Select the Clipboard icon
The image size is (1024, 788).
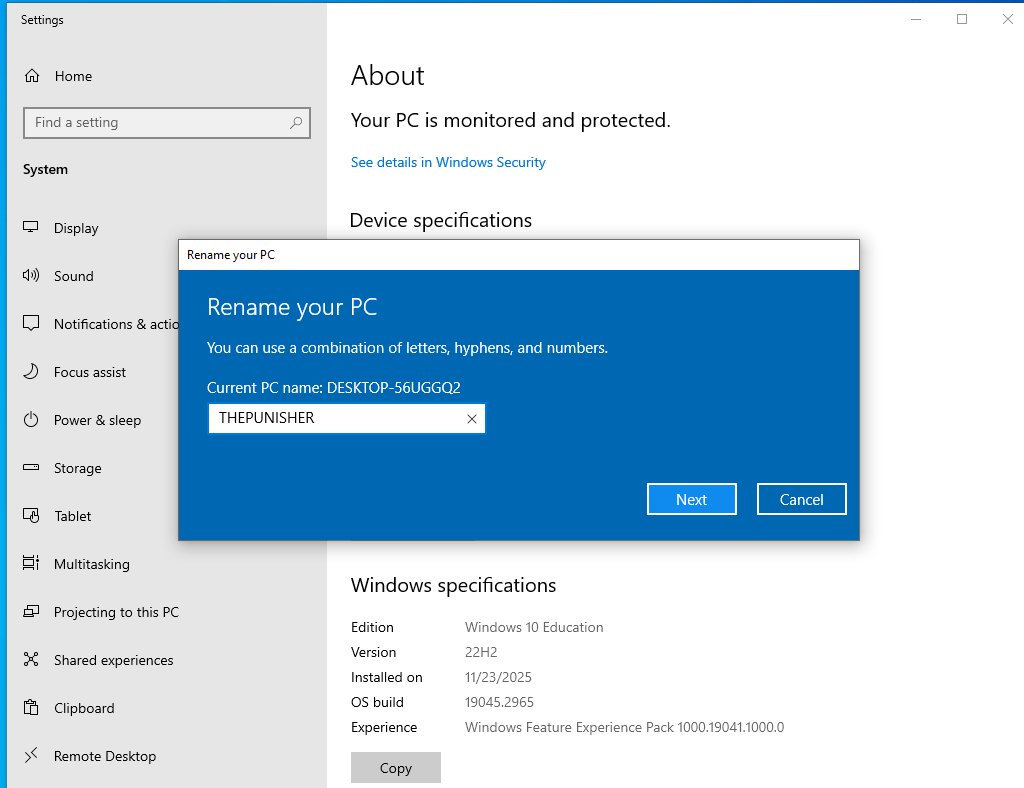click(31, 708)
